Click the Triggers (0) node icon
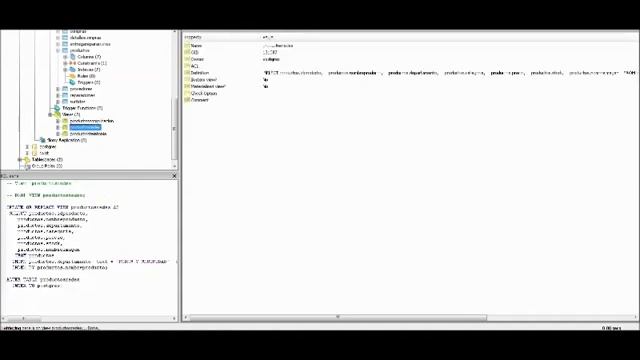The width and height of the screenshot is (640, 360). (73, 82)
